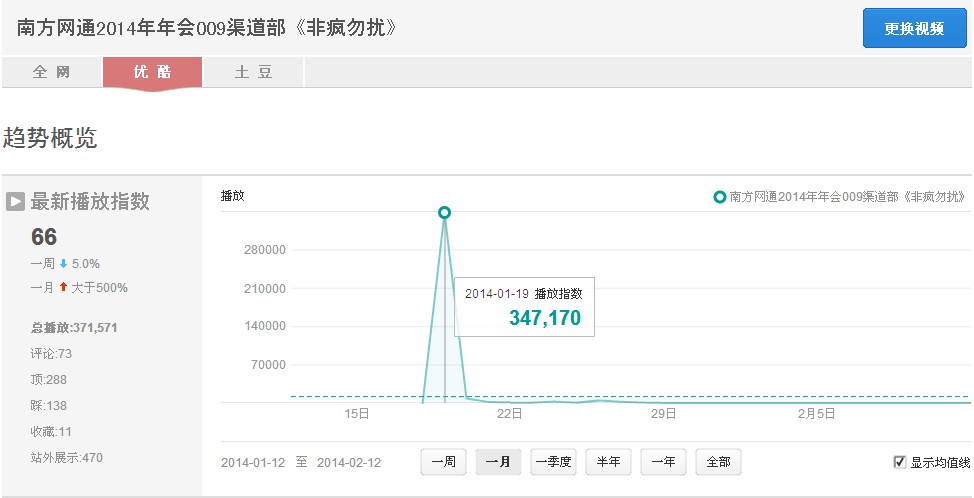
Task: Open the 土豆 tab
Action: [x=253, y=72]
